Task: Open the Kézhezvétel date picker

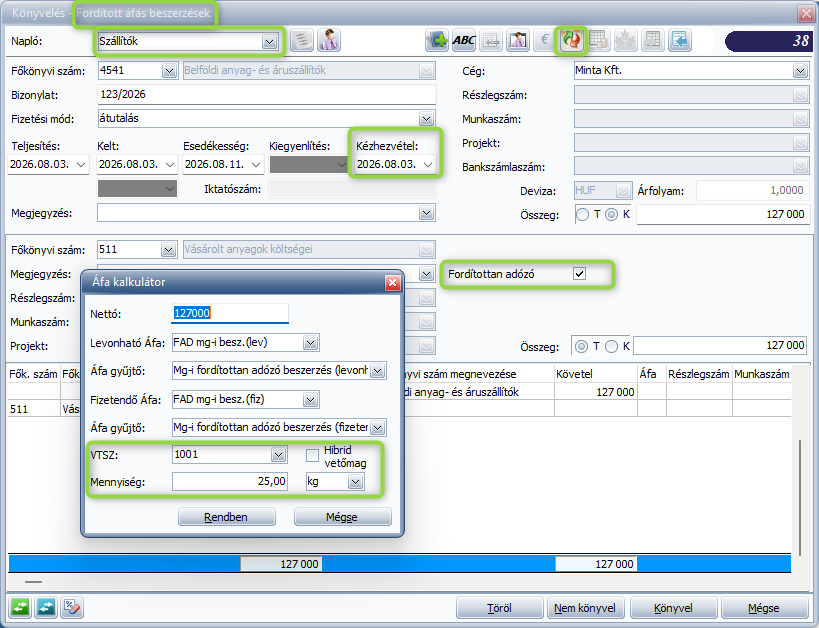Action: click(428, 165)
